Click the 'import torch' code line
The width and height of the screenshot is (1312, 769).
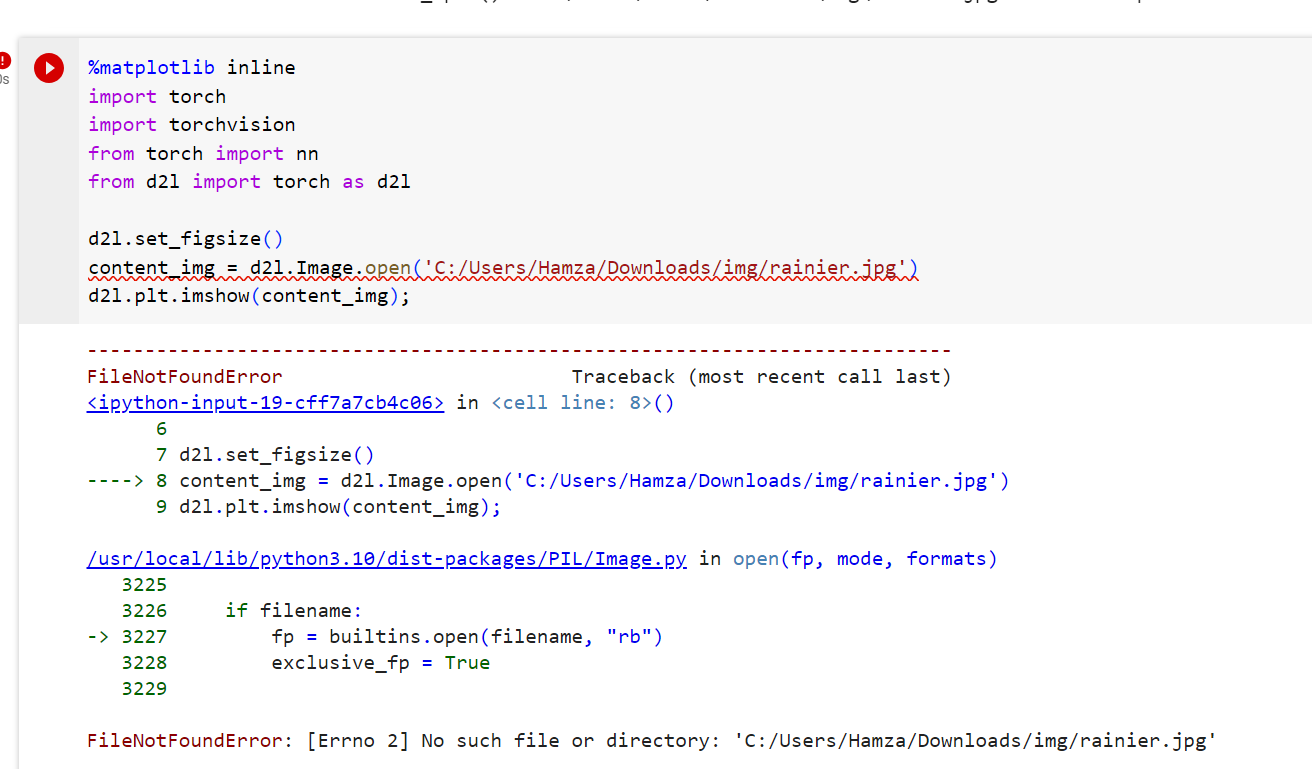pyautogui.click(x=157, y=97)
